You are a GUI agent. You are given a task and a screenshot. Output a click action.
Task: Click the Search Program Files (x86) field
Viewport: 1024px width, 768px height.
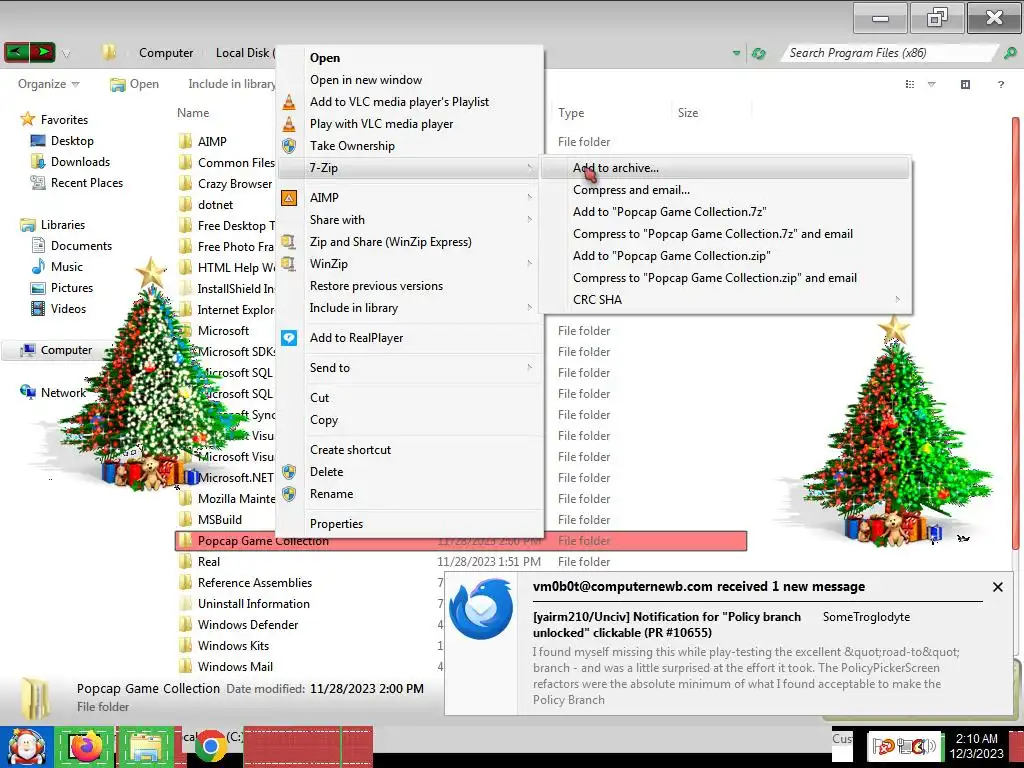coord(888,53)
